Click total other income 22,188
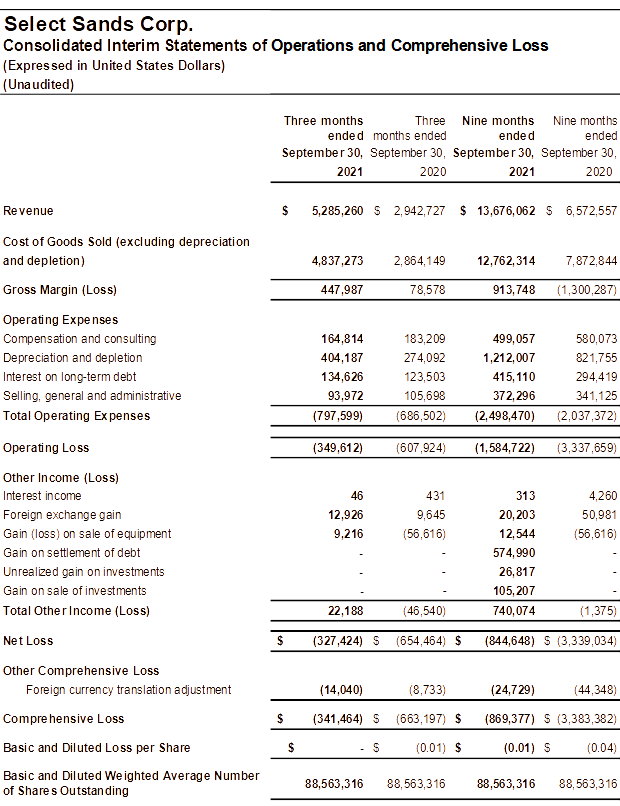Image resolution: width=620 pixels, height=806 pixels. (x=345, y=611)
